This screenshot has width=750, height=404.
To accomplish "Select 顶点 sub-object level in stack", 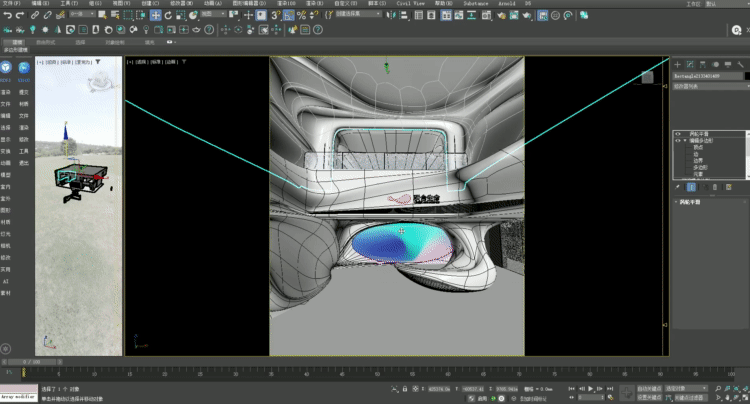I will pyautogui.click(x=697, y=148).
